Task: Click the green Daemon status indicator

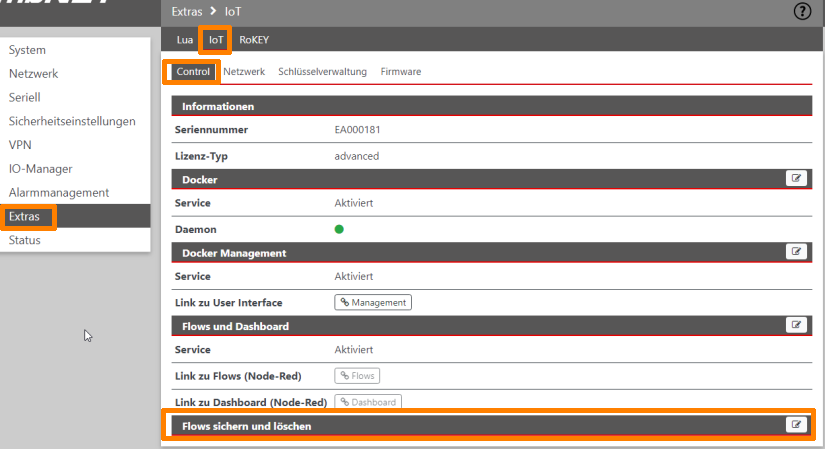Action: (x=339, y=229)
